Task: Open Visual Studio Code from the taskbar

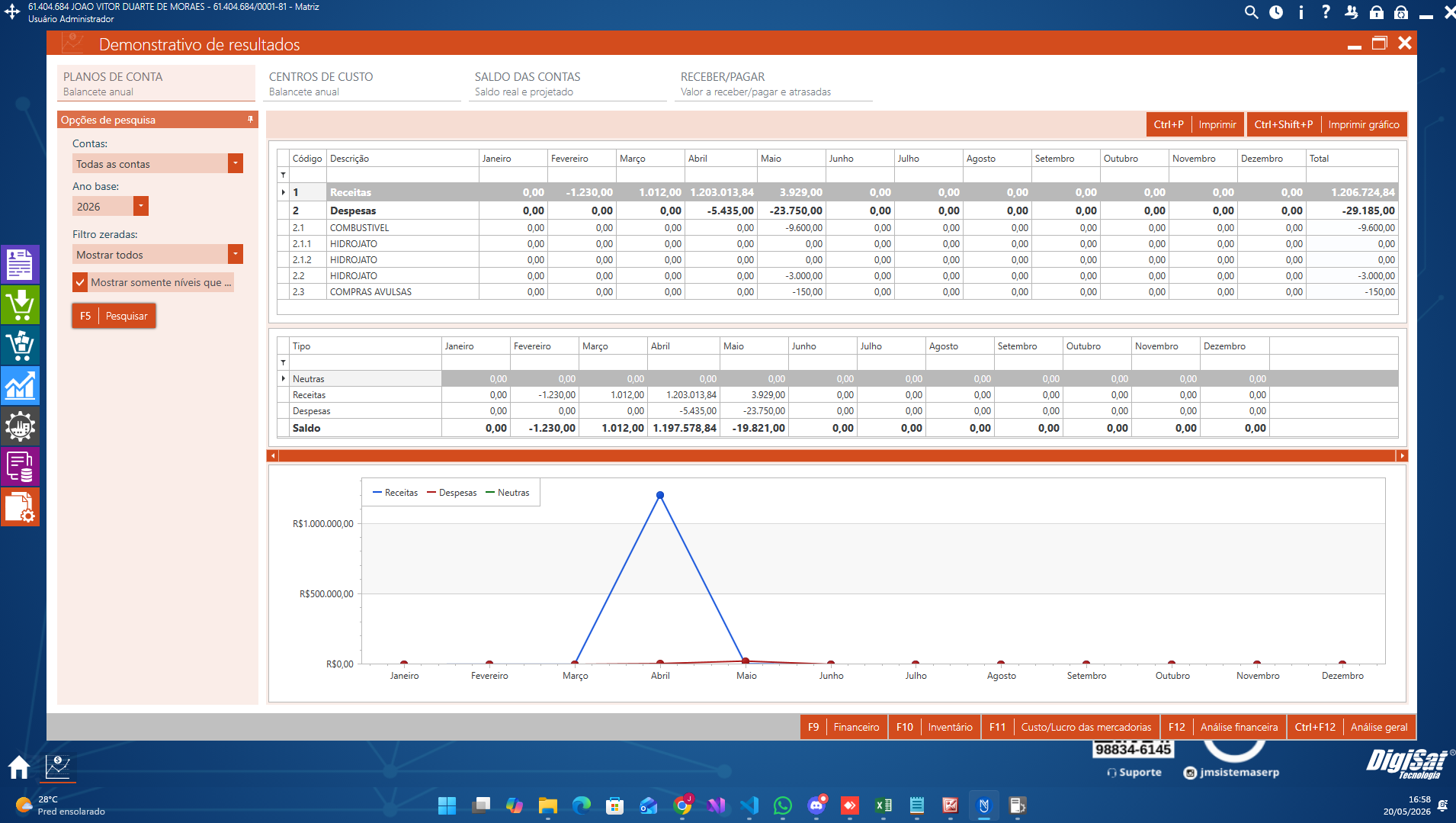Action: point(749,805)
